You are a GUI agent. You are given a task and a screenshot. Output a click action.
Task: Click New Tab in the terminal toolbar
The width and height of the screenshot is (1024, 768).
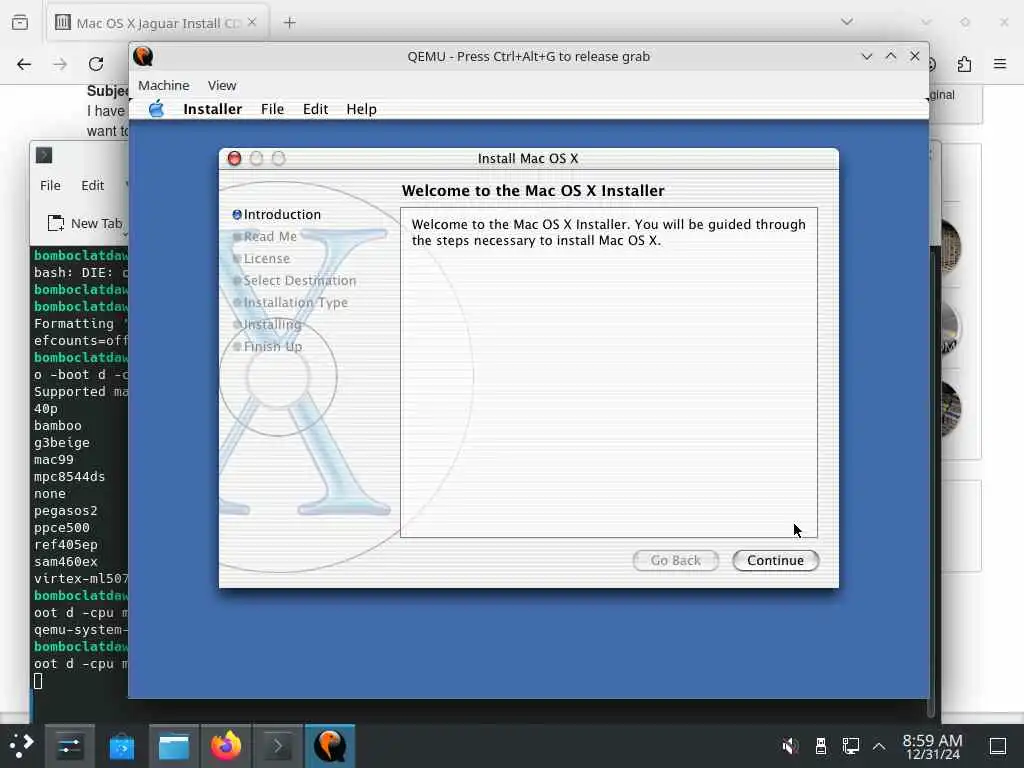point(84,223)
